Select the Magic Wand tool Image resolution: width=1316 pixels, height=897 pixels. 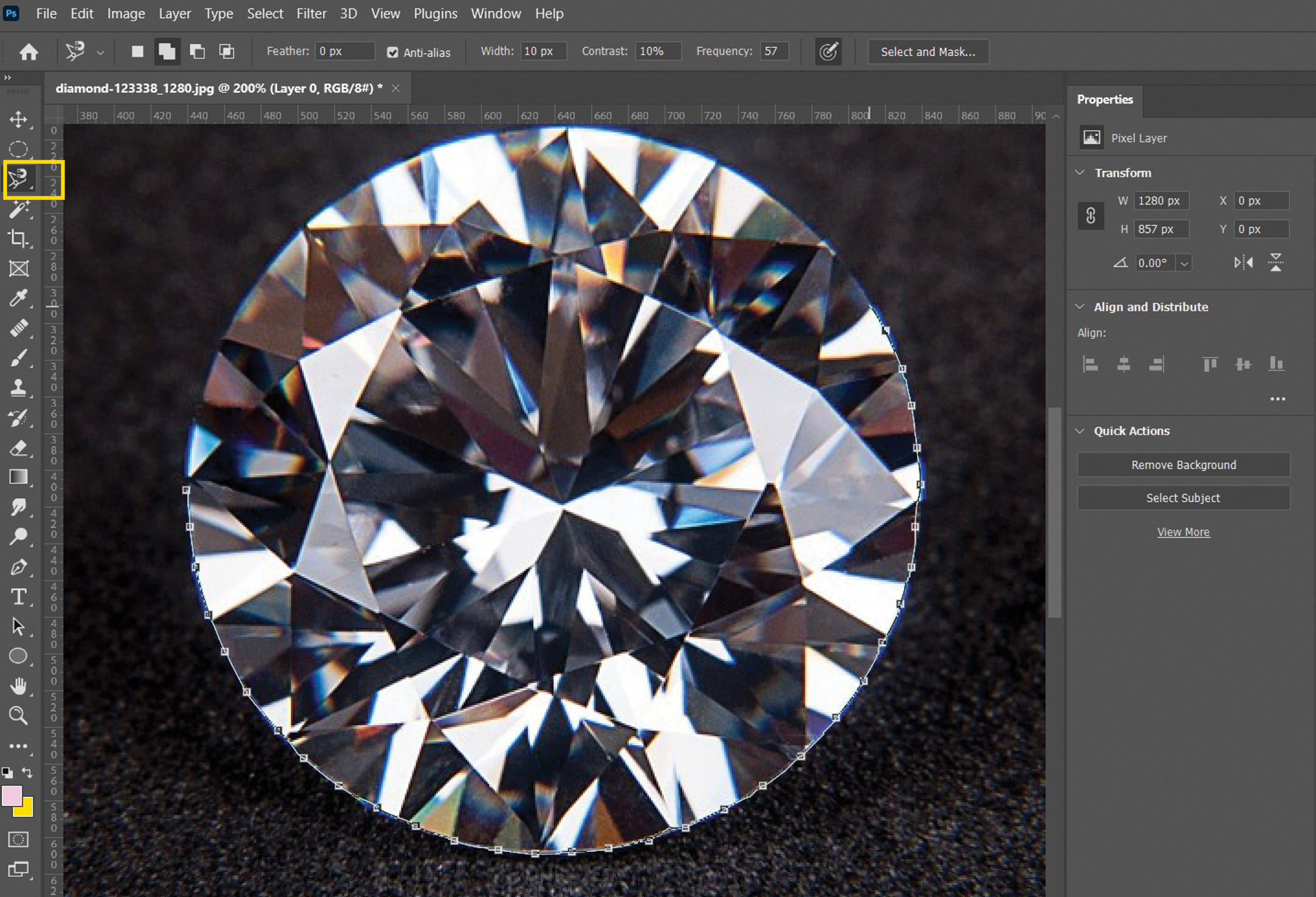click(x=18, y=209)
